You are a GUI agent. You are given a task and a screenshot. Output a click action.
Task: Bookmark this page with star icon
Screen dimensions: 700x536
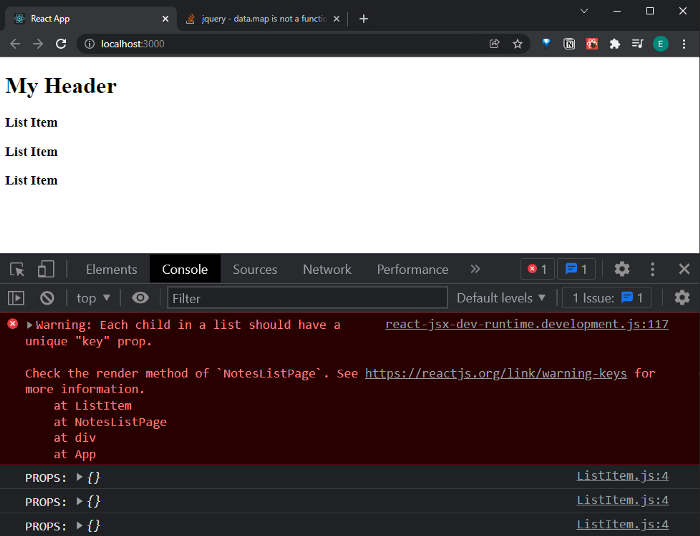tap(518, 44)
